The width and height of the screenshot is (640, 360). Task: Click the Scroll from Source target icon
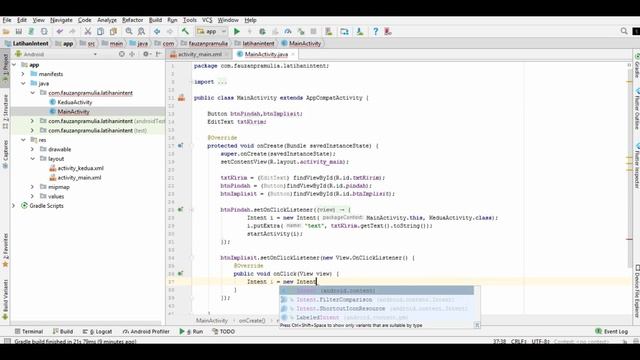click(x=122, y=54)
